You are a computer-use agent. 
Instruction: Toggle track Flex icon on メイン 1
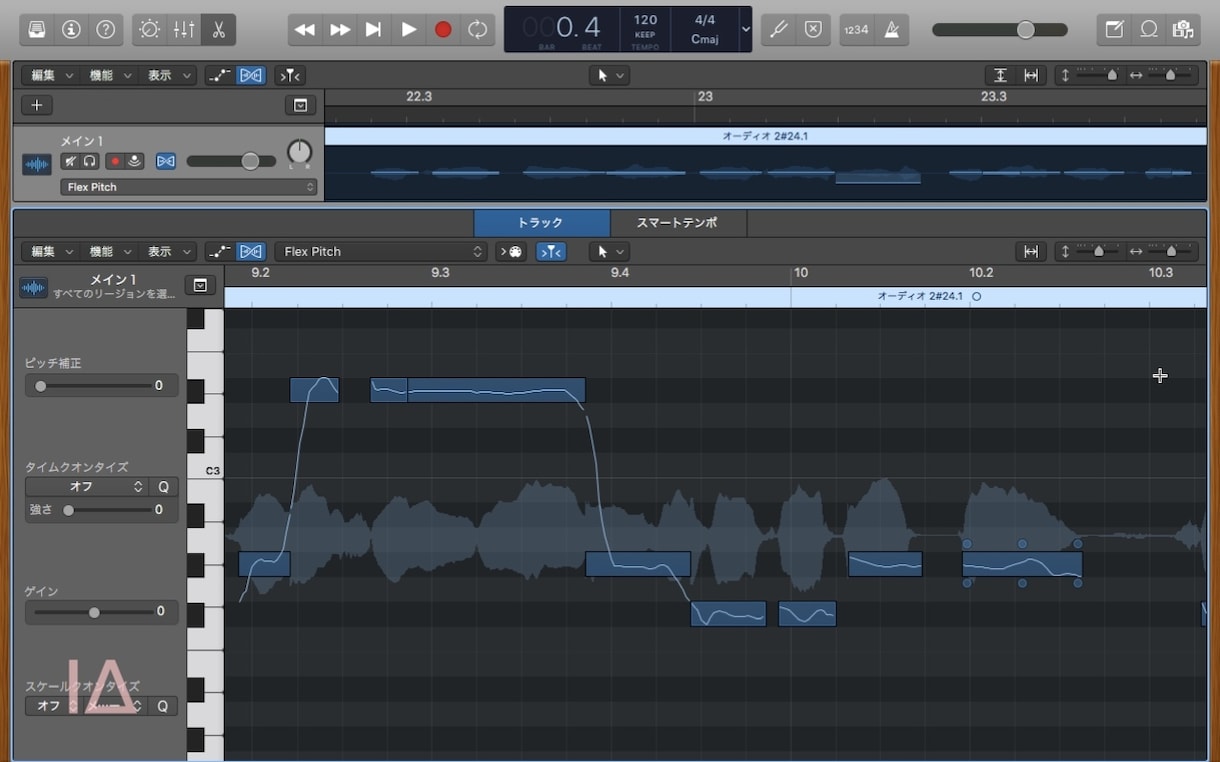pyautogui.click(x=166, y=161)
